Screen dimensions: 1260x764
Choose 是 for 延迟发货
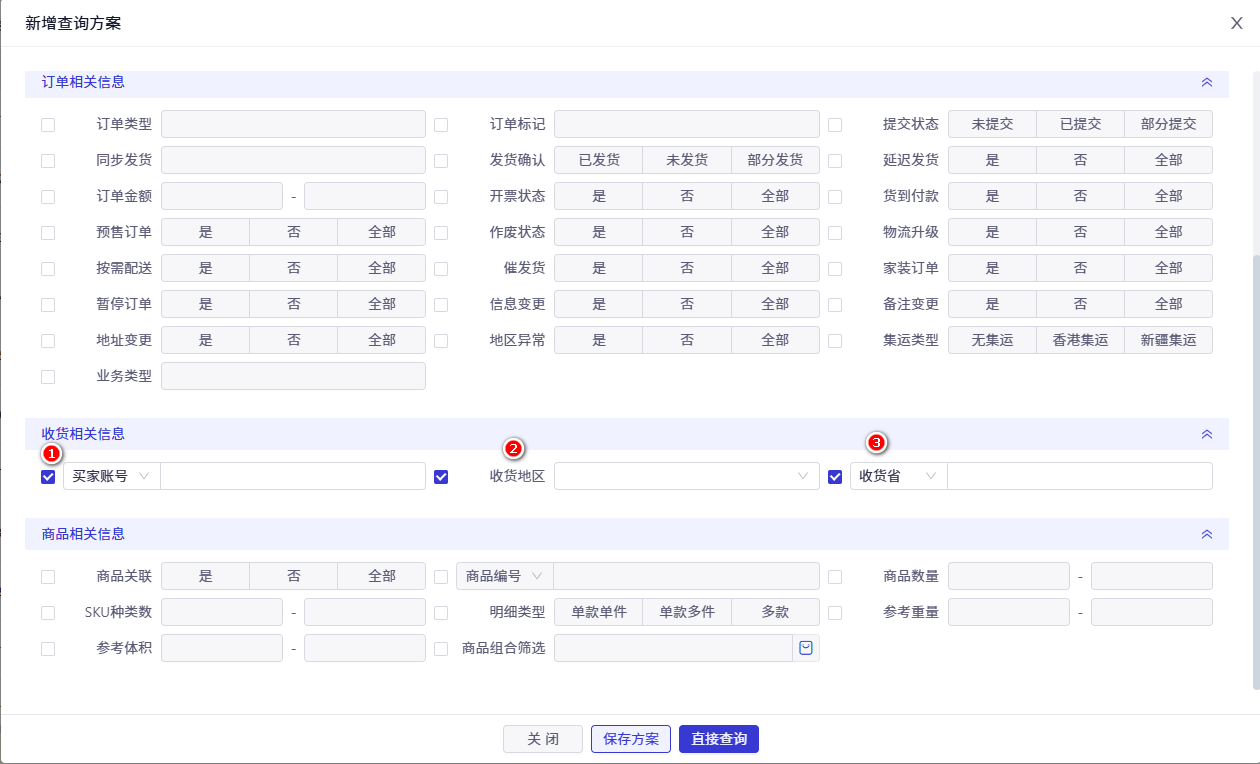click(992, 160)
